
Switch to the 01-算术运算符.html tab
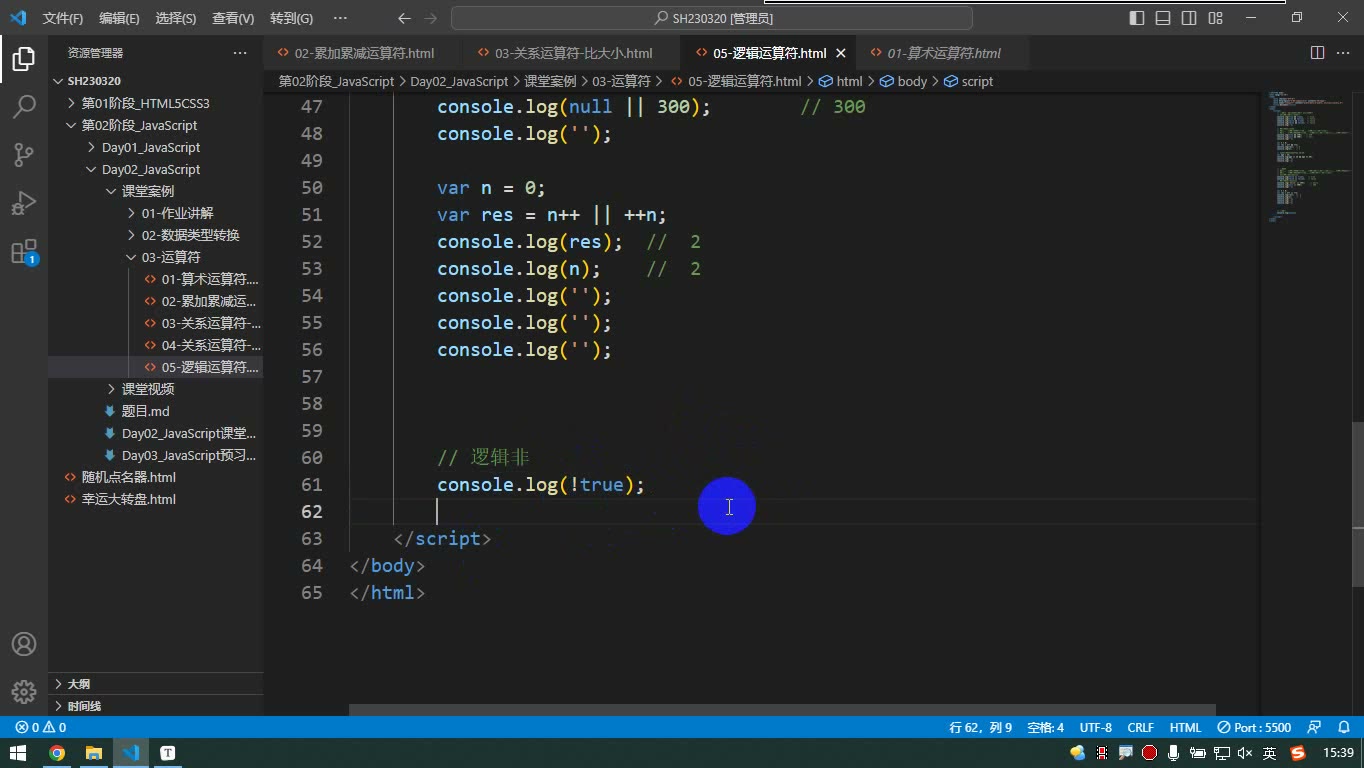(x=944, y=53)
